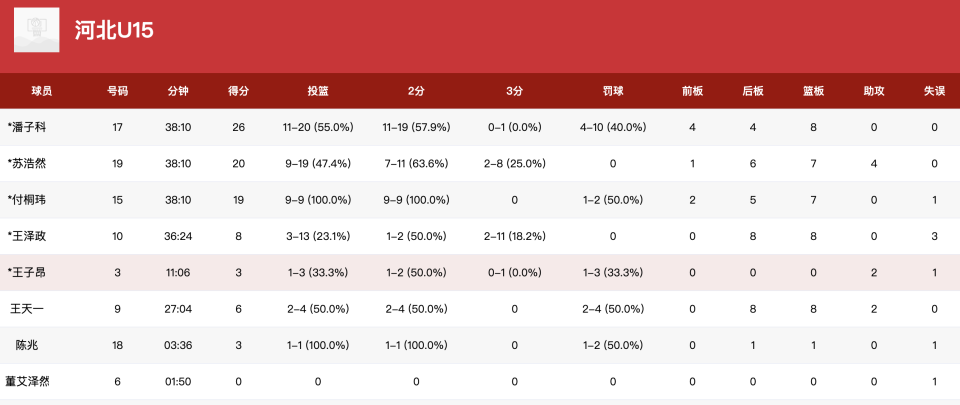This screenshot has height=405, width=960.
Task: Click the 号码 column header
Action: click(x=117, y=91)
